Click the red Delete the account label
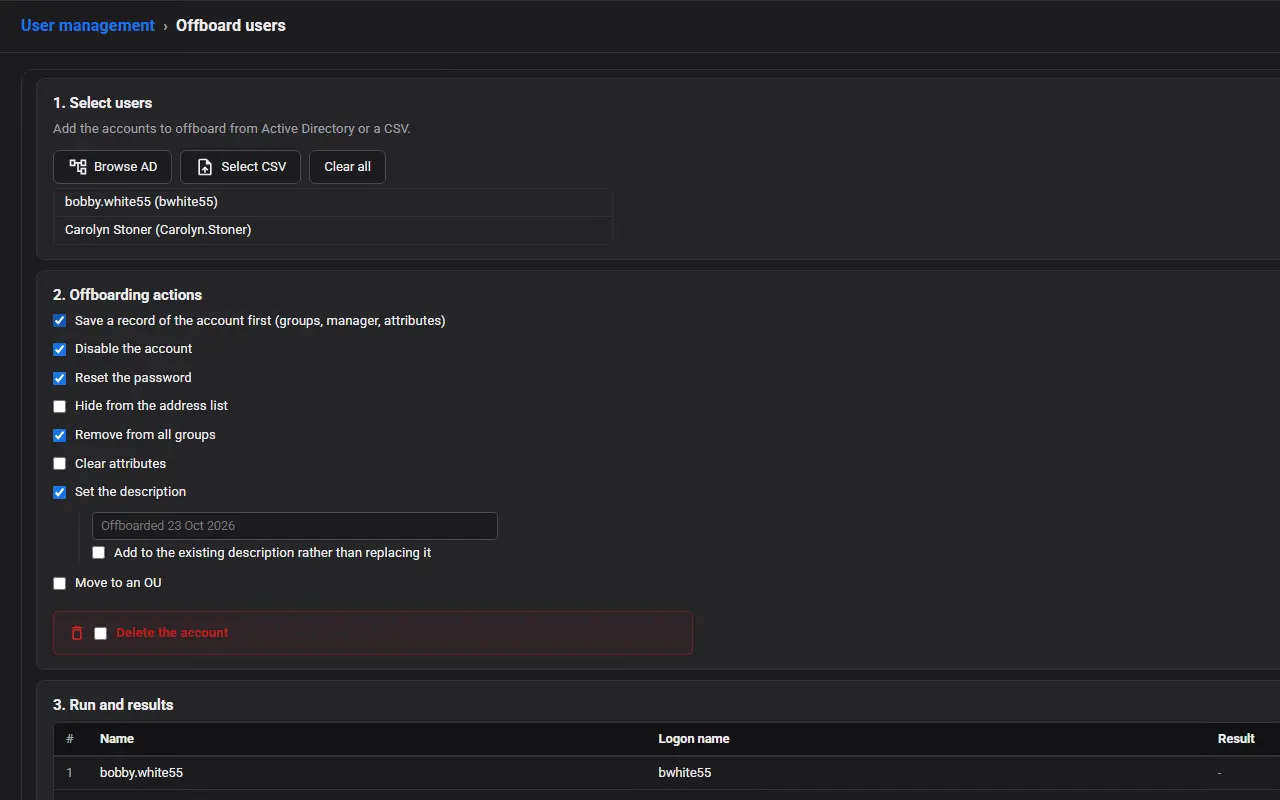 [172, 633]
